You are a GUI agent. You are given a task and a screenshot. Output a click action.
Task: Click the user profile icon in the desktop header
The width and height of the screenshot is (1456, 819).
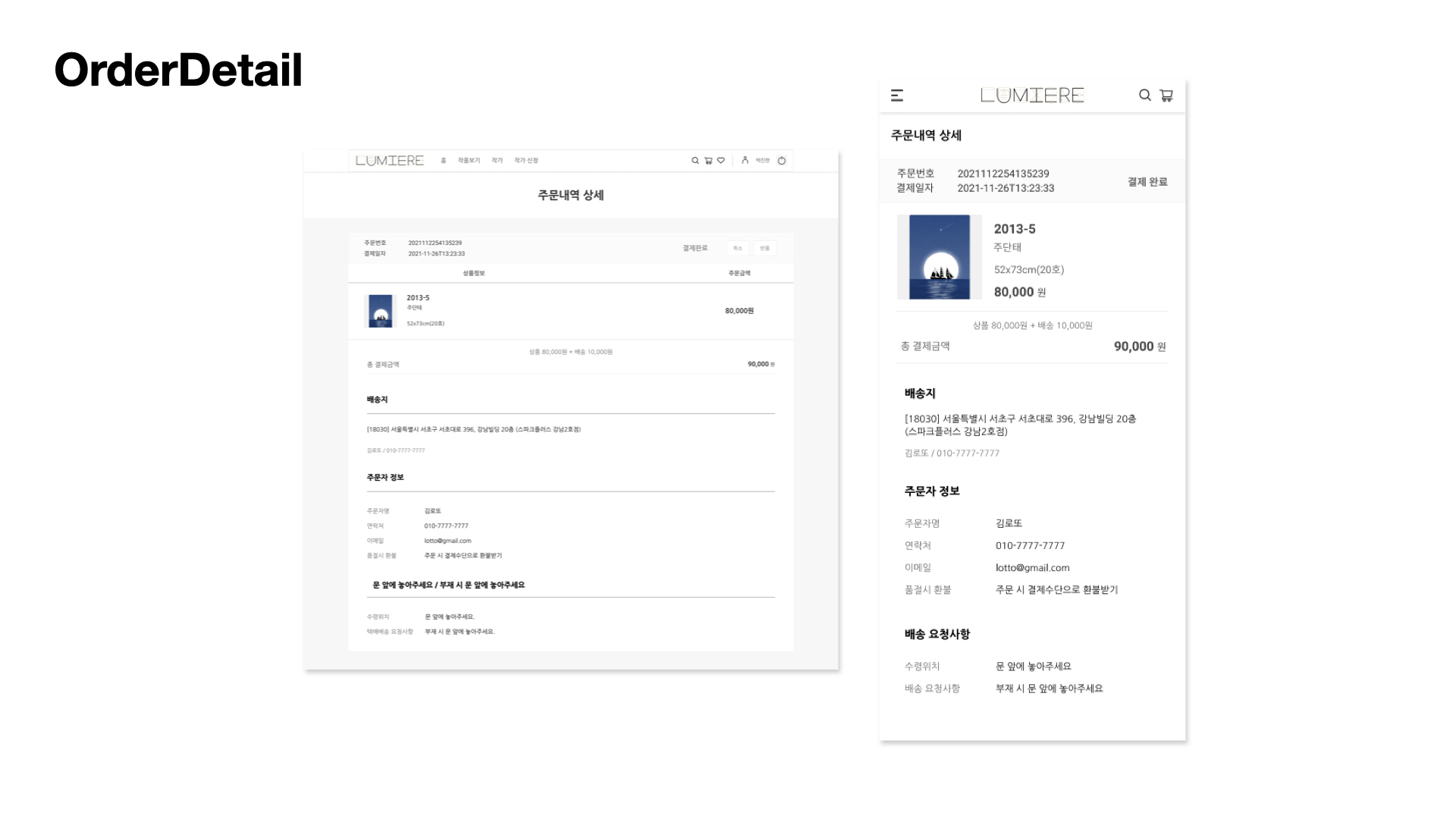coord(745,160)
